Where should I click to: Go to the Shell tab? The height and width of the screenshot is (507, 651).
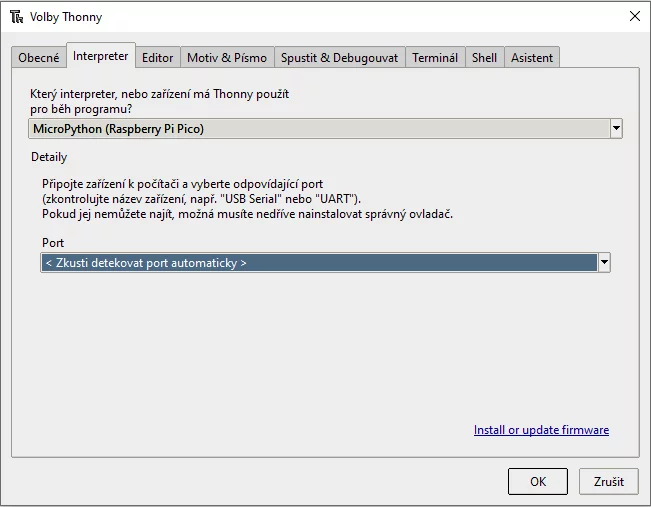click(x=484, y=57)
